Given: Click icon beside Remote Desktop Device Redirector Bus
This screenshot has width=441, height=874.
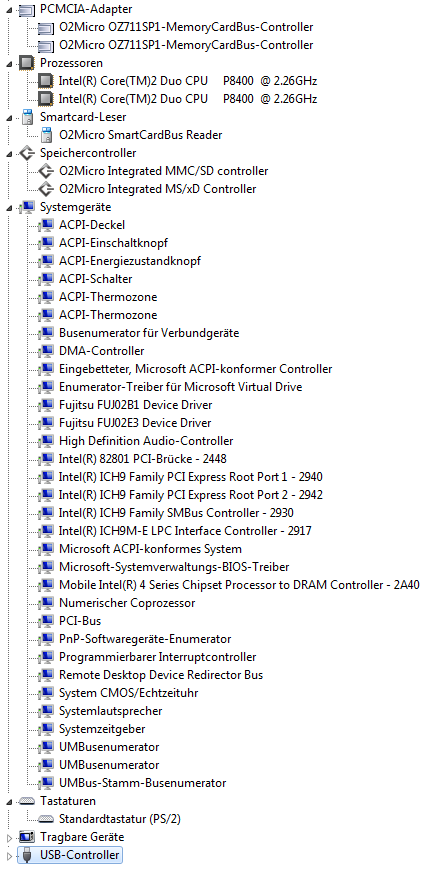Looking at the screenshot, I should click(x=46, y=674).
